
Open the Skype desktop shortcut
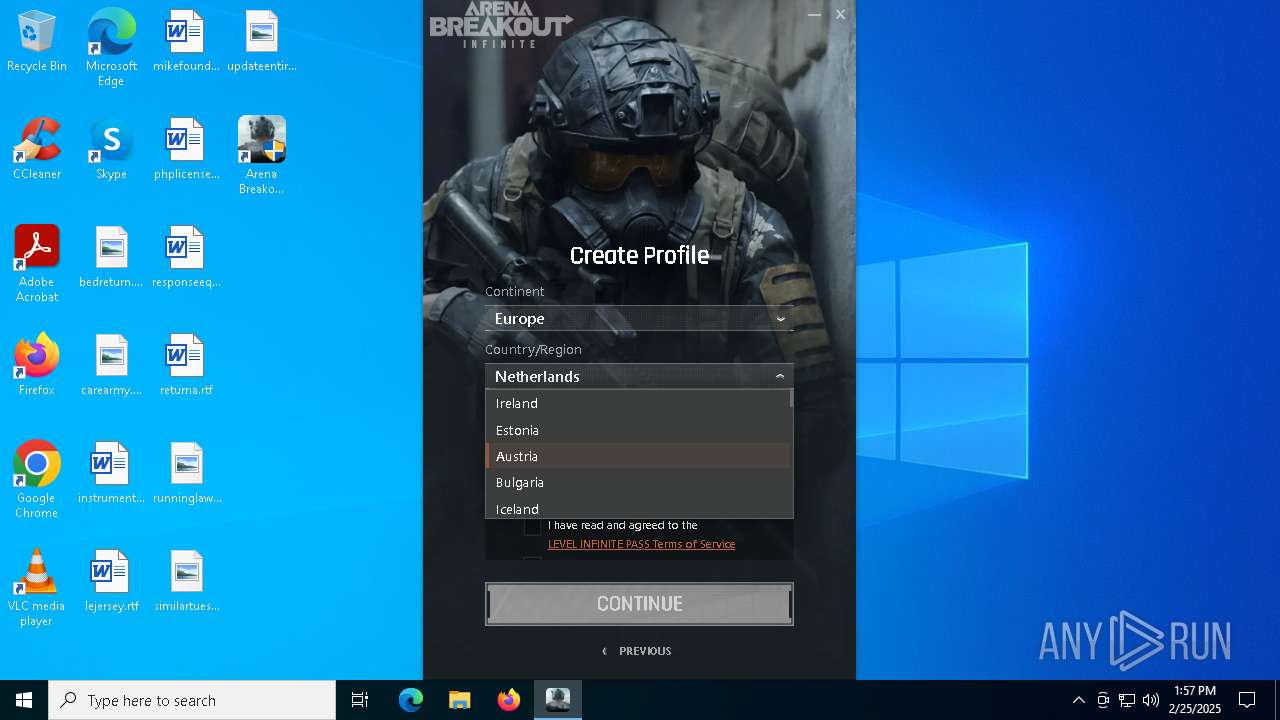click(111, 149)
